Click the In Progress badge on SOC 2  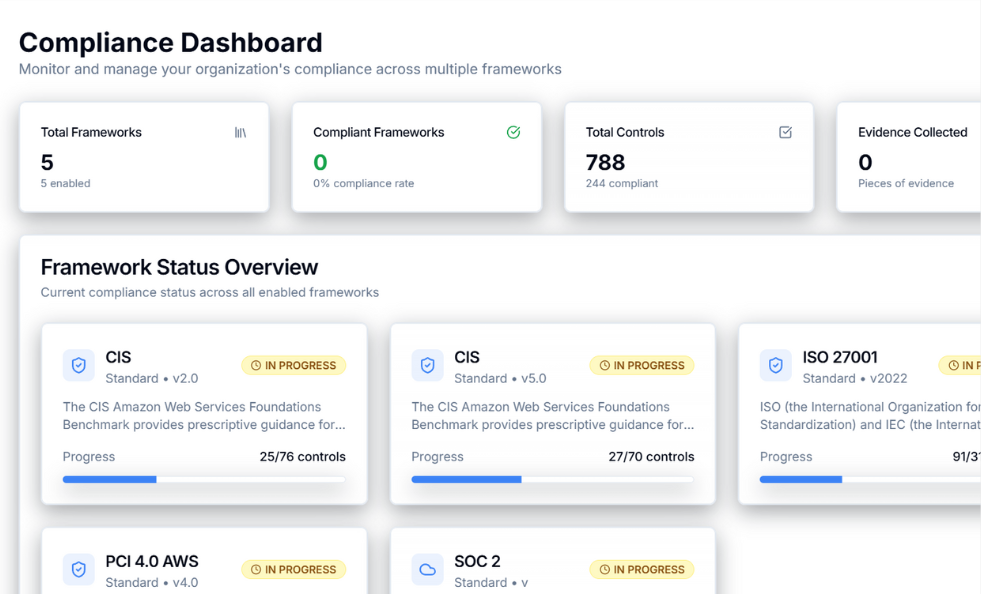point(641,570)
